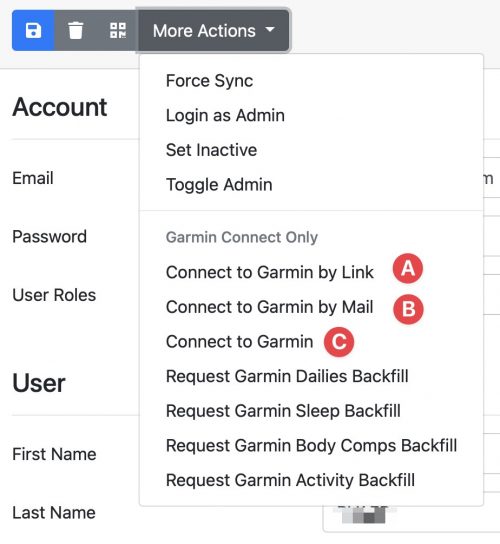Request Garmin Body Comps Backfill
The height and width of the screenshot is (544, 500).
pos(311,446)
